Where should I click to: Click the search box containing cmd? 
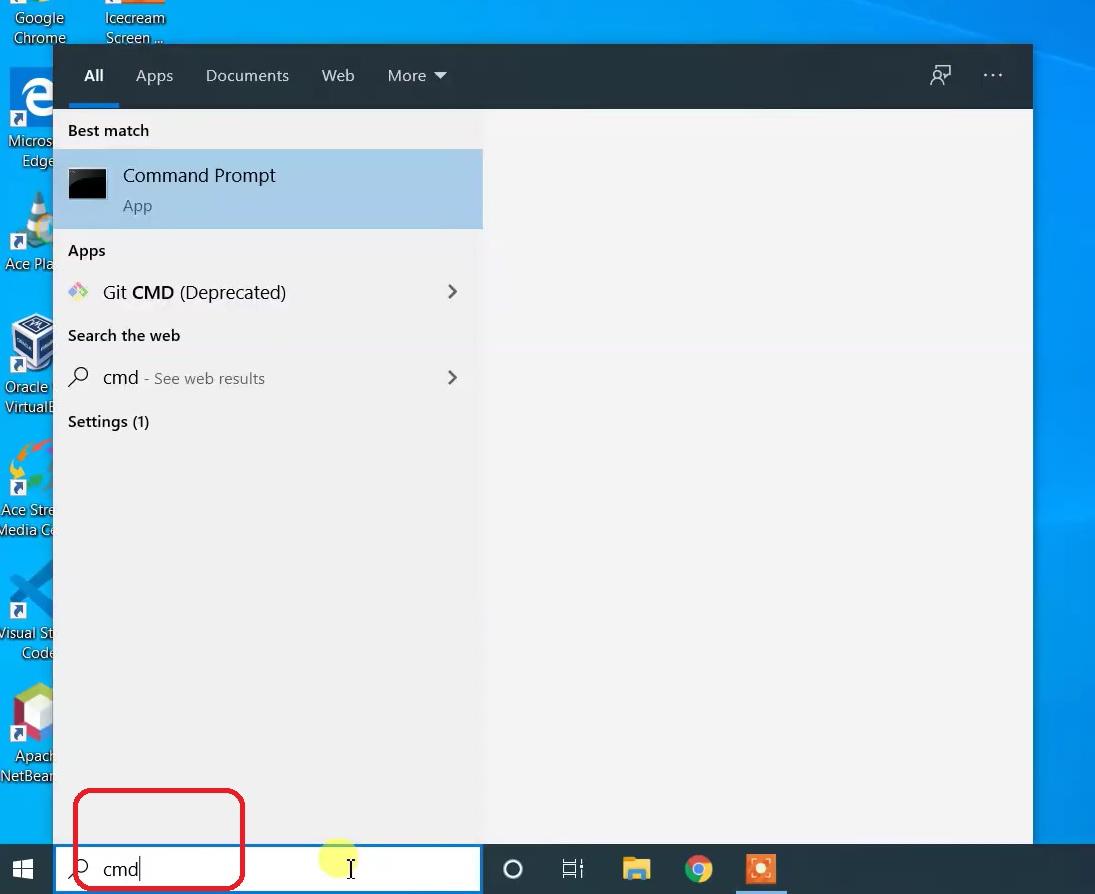(x=268, y=869)
